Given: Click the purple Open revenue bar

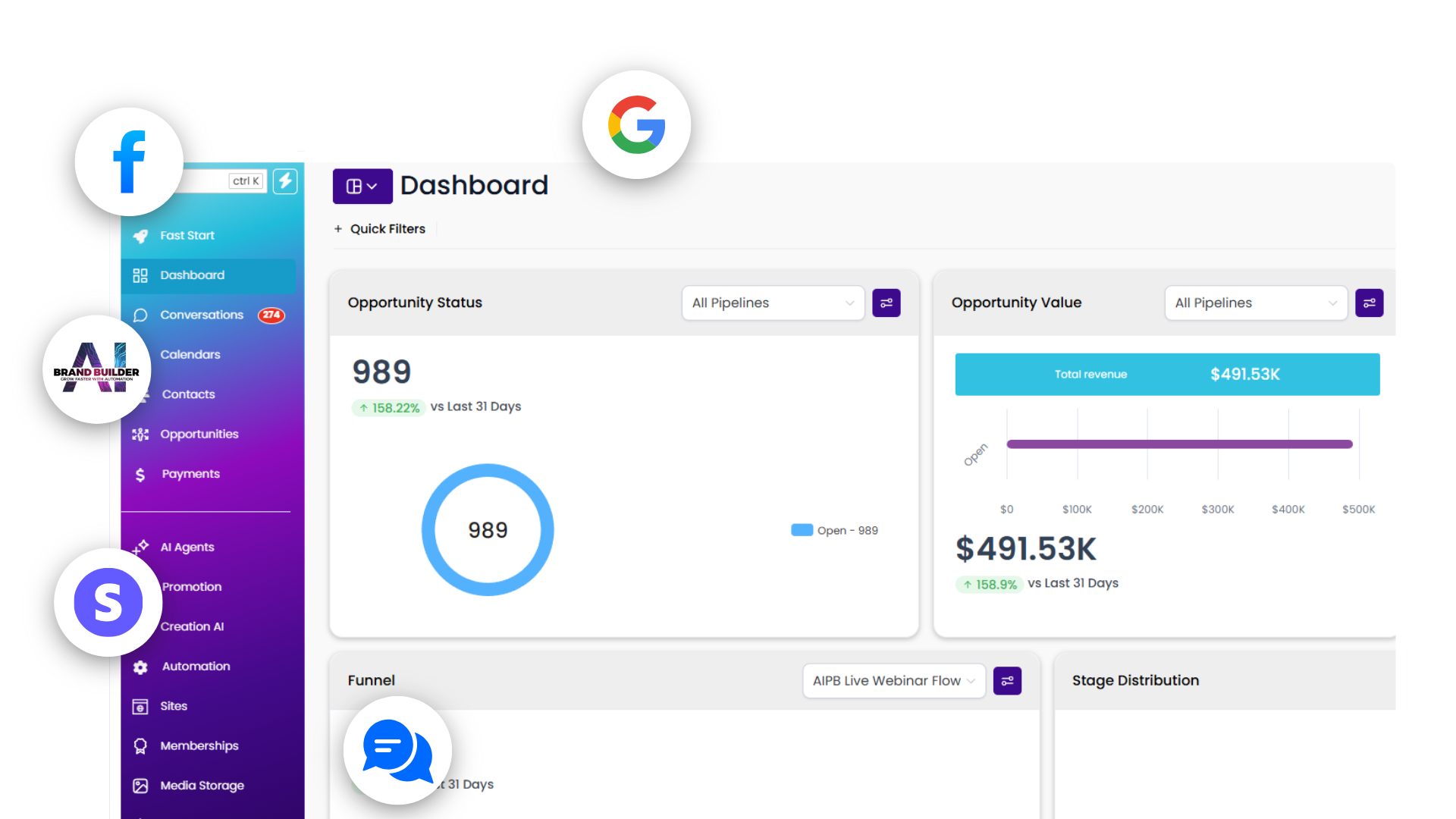Looking at the screenshot, I should [1179, 444].
